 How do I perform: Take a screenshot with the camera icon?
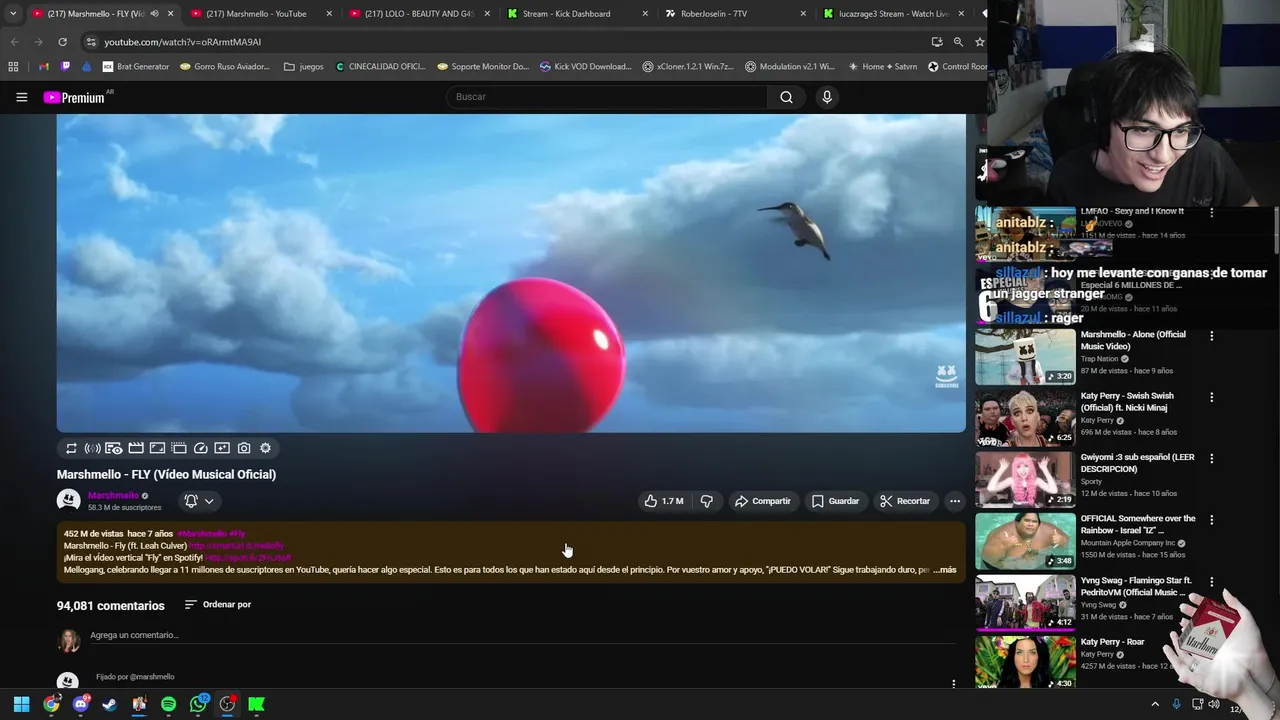click(244, 448)
